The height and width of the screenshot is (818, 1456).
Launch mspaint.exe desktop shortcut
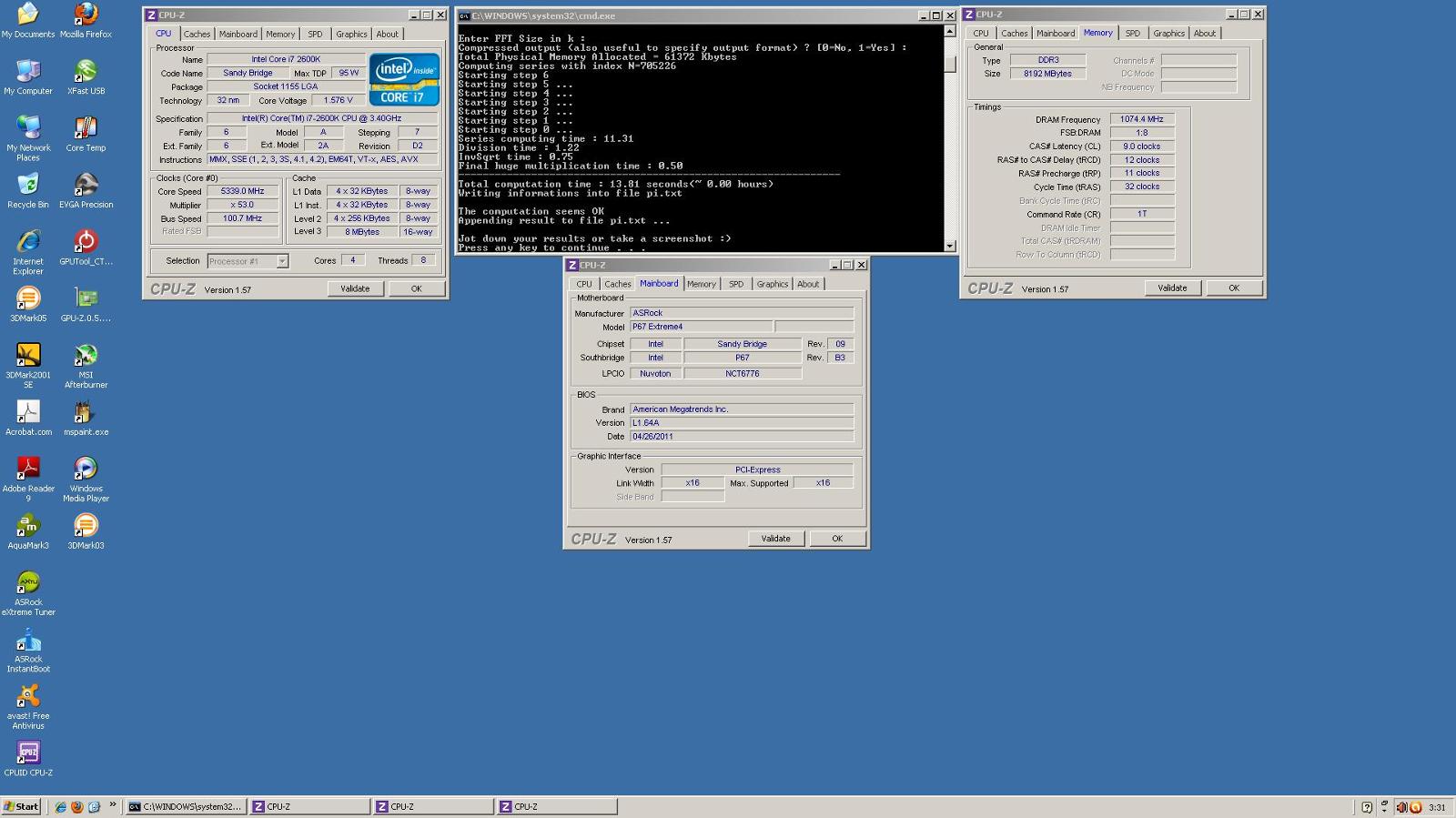pyautogui.click(x=86, y=419)
